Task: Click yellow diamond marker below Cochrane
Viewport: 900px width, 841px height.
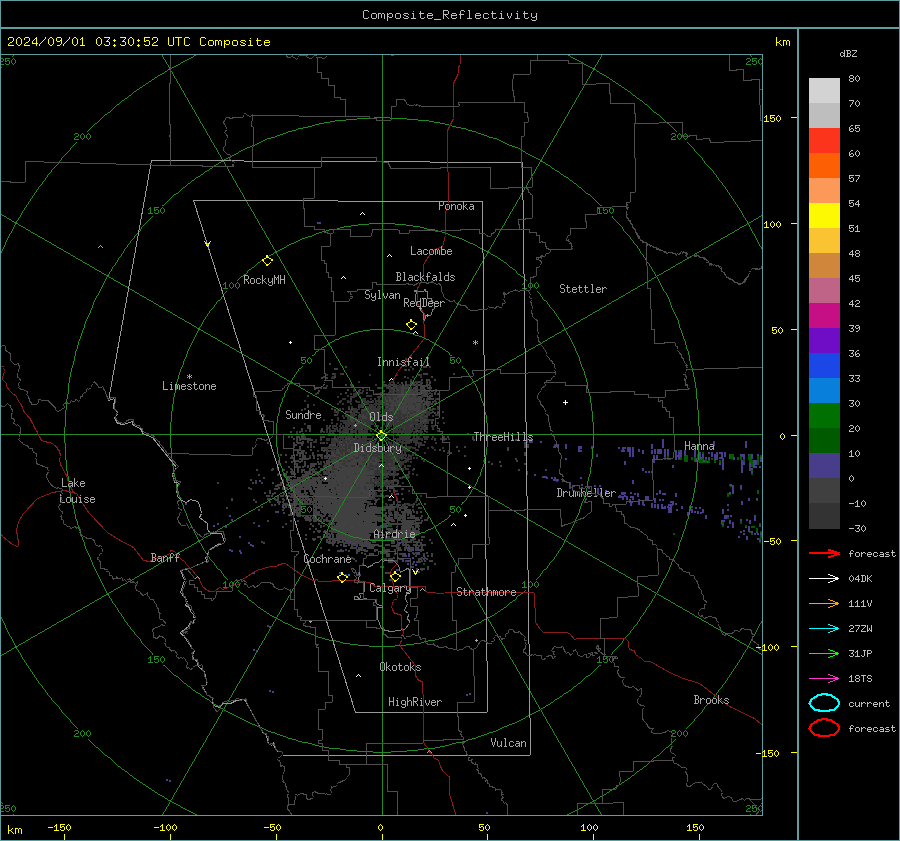Action: pos(342,577)
